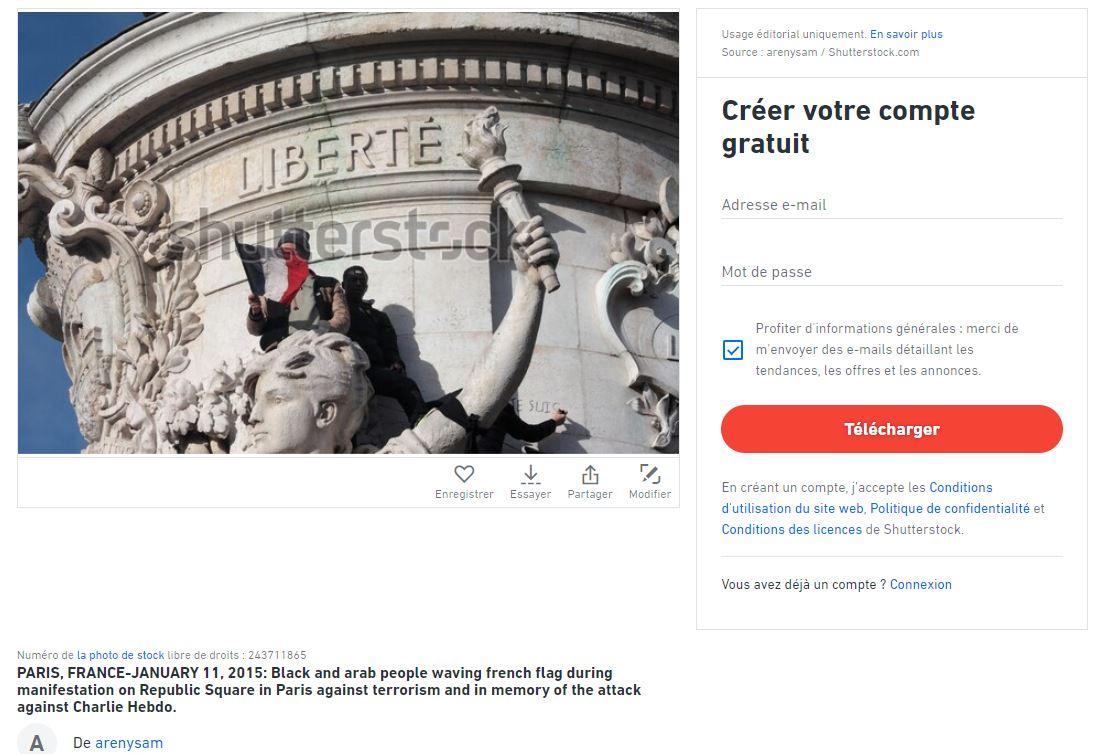Open Politique de confidentialité link

click(x=950, y=508)
